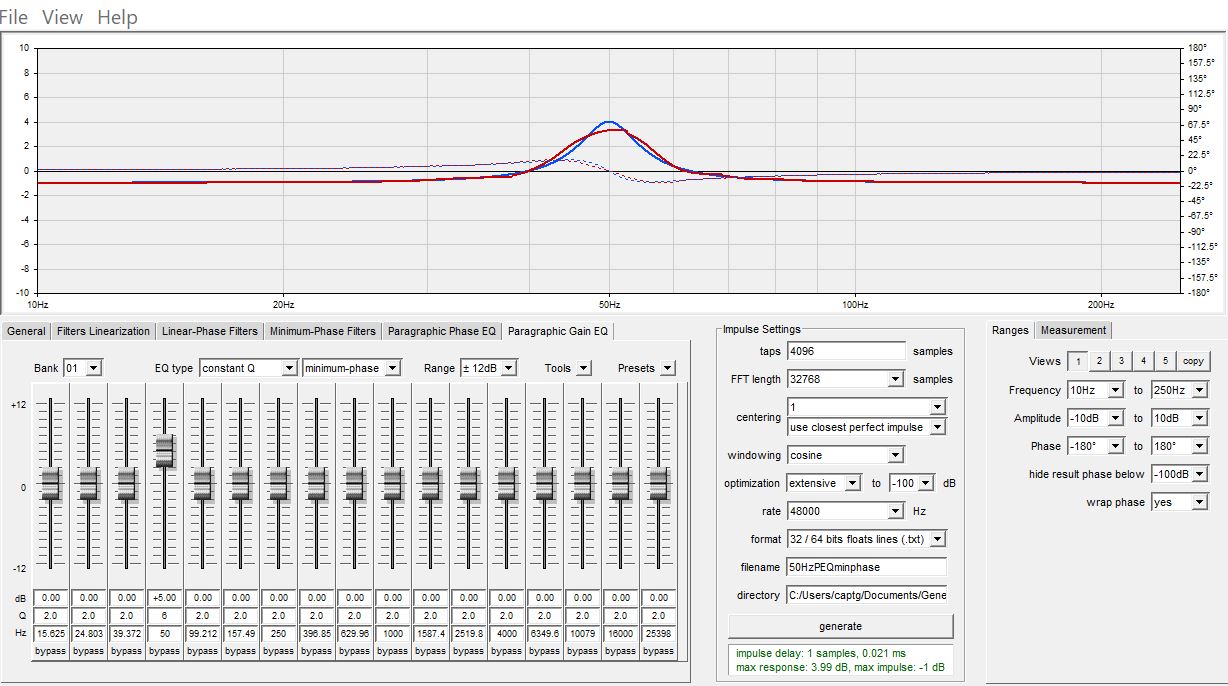Viewport: 1228px width, 686px height.
Task: Open the Frequency 250Hz end dropdown
Action: [1179, 390]
